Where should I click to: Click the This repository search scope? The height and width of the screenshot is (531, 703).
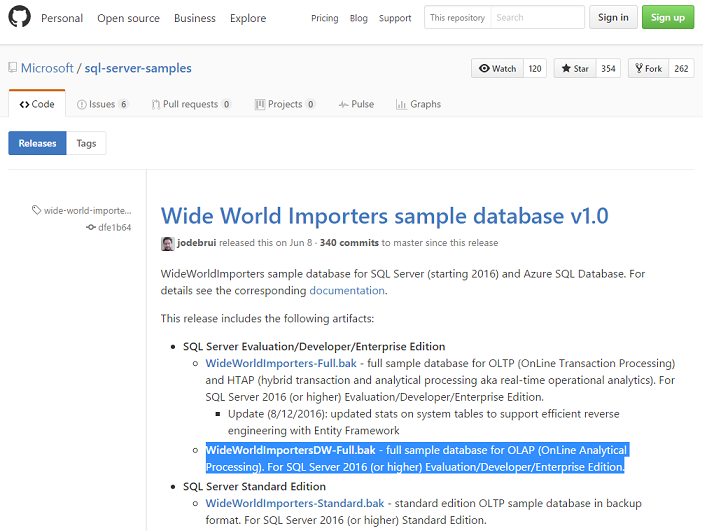click(457, 17)
